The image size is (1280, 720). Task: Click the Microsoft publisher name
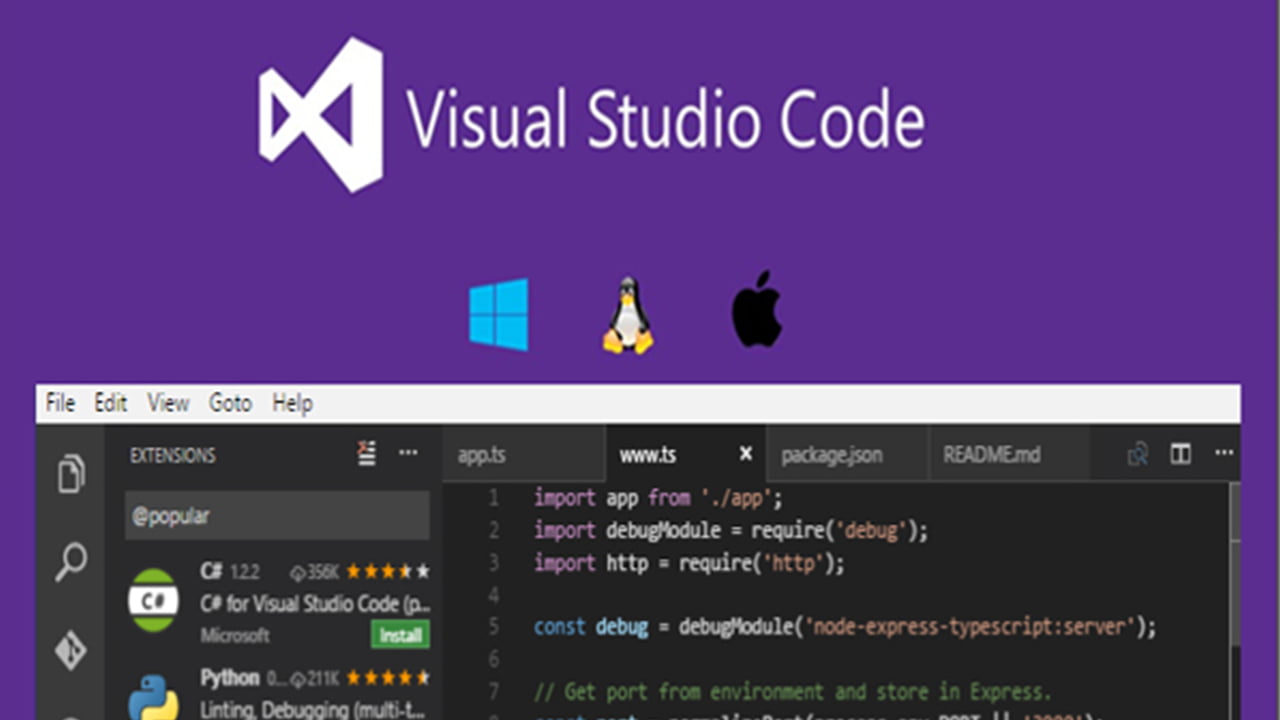point(235,635)
